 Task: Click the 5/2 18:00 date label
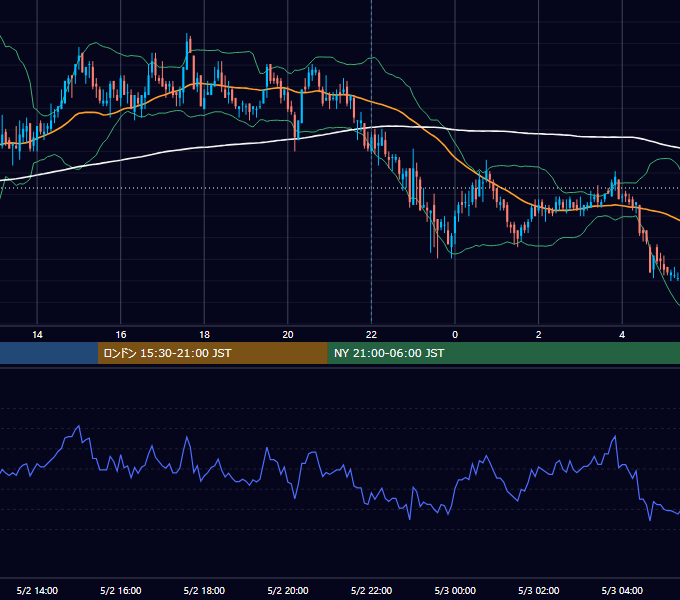coord(204,590)
